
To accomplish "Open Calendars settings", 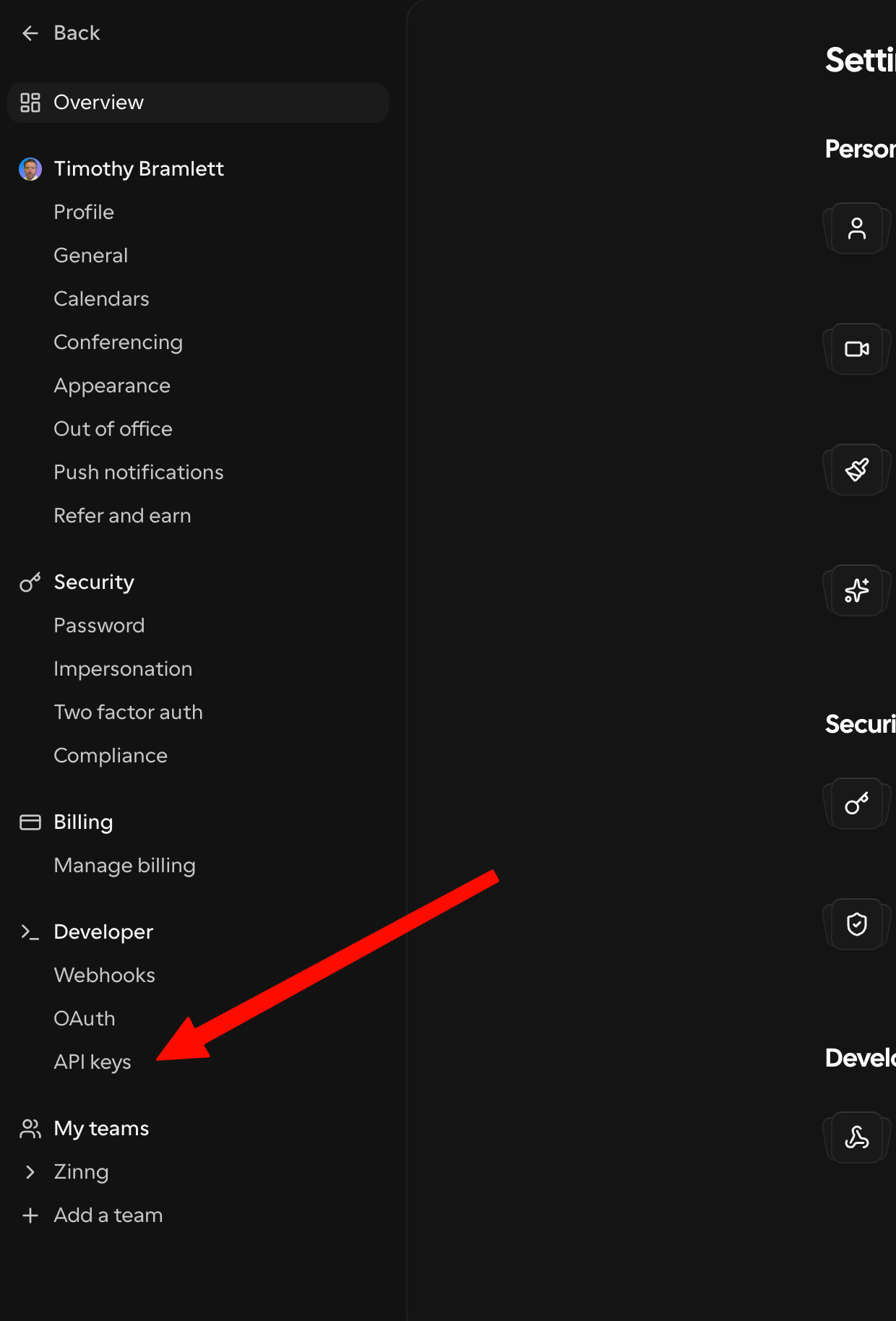I will 101,299.
